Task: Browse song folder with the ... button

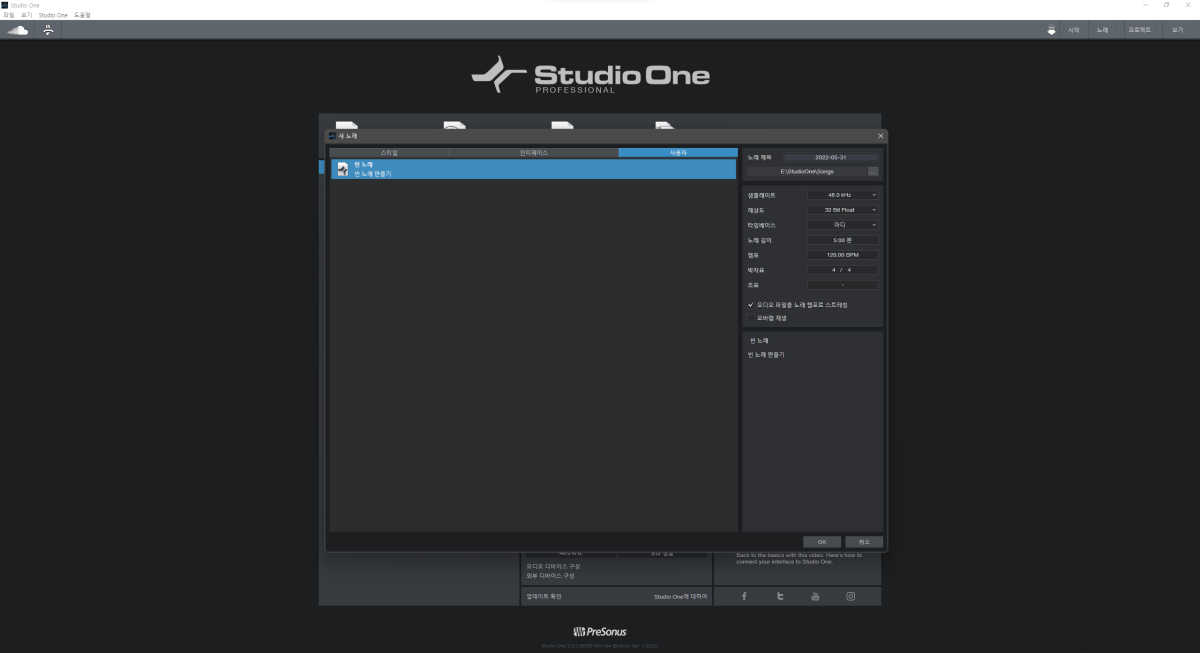Action: pos(873,171)
